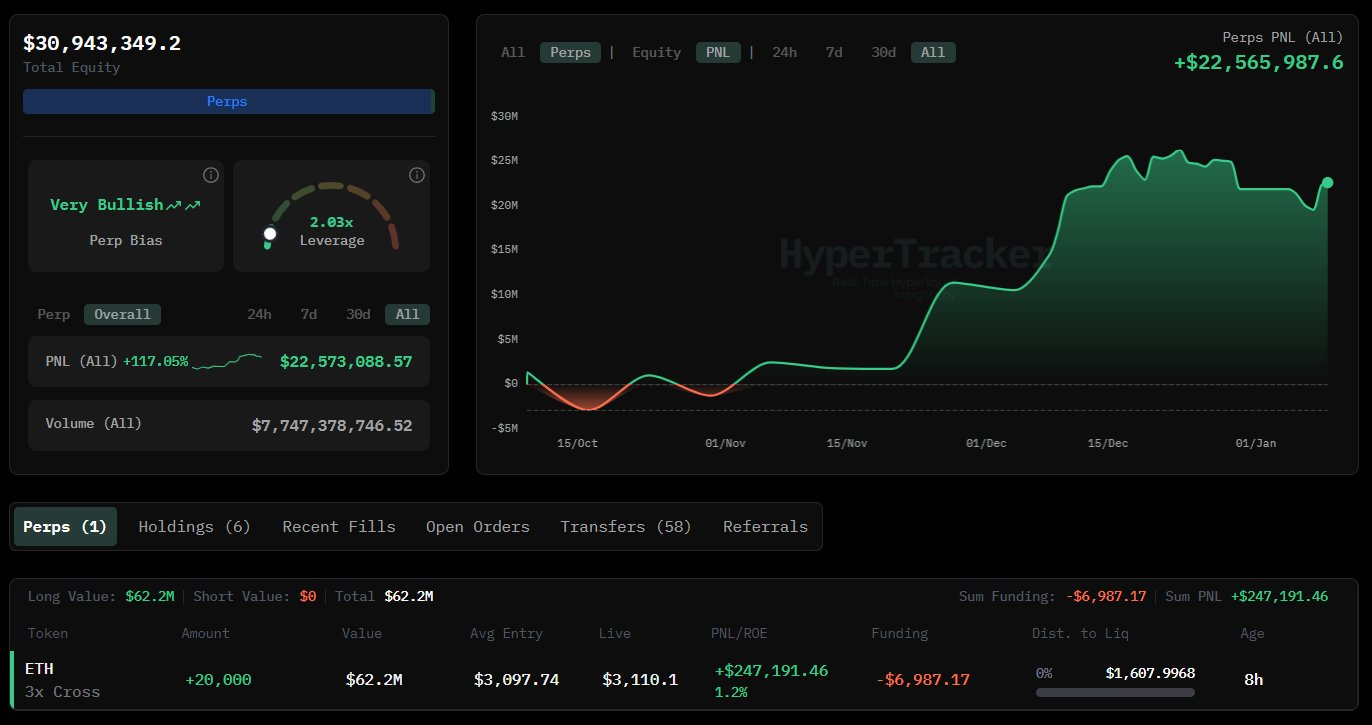Expand the ETH 3x Cross position row
The height and width of the screenshot is (725, 1372).
click(62, 680)
